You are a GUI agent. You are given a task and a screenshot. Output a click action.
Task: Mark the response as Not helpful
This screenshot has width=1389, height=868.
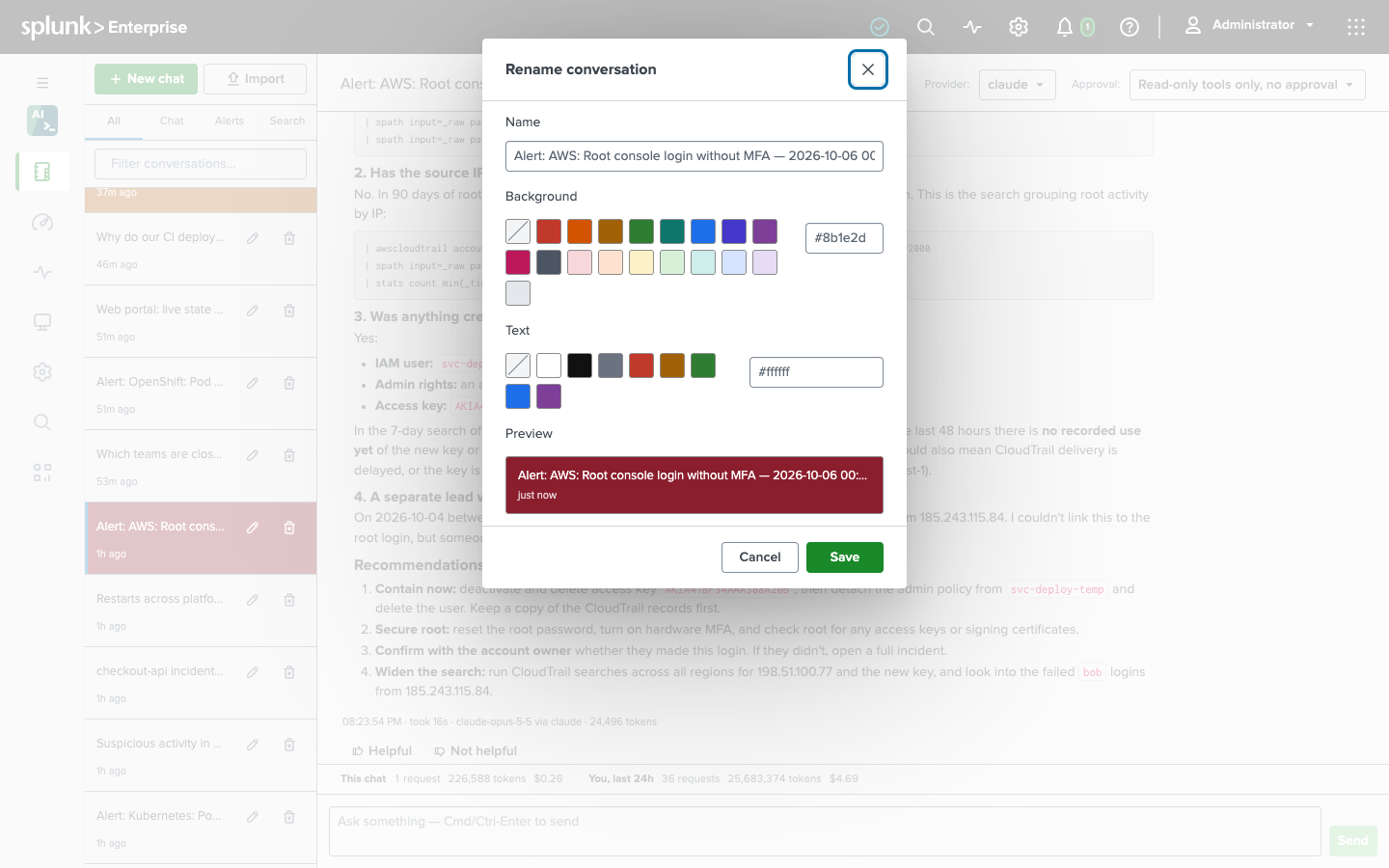[476, 751]
